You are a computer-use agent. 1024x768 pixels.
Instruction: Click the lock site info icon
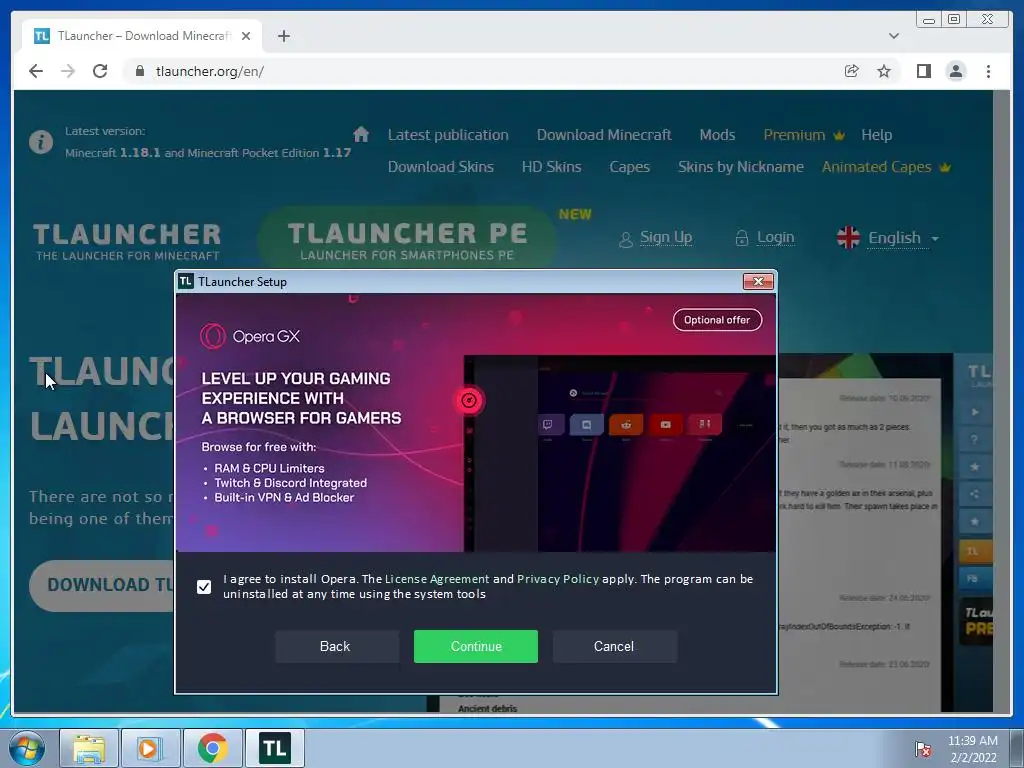coord(140,71)
